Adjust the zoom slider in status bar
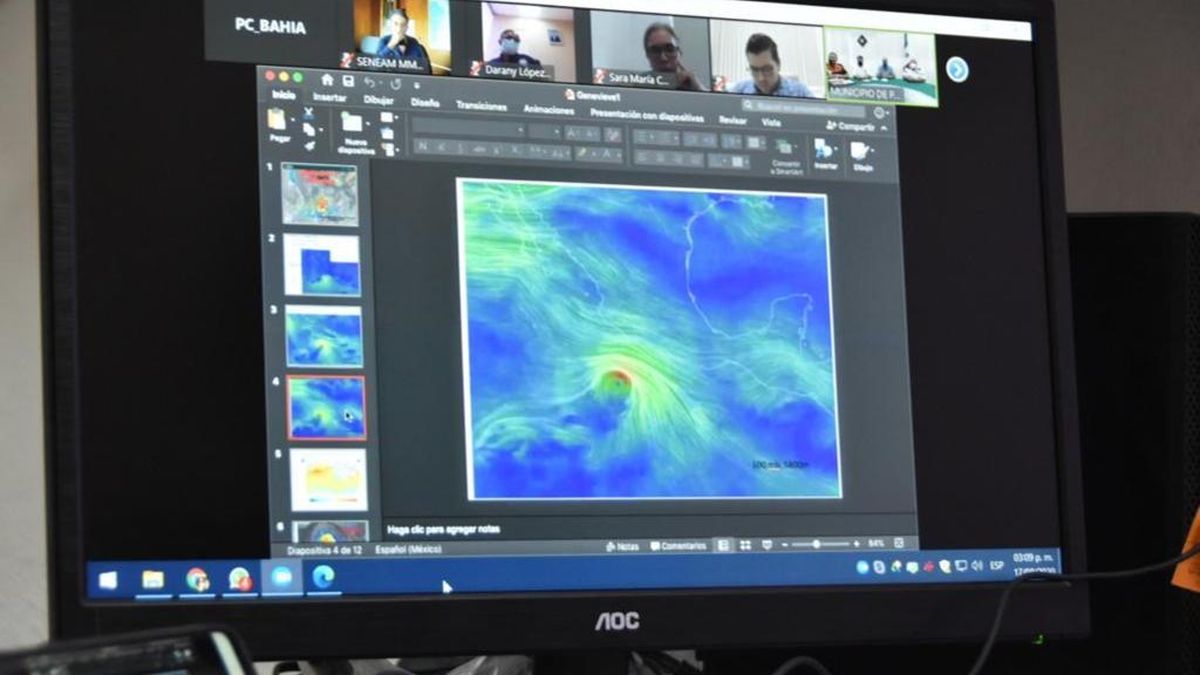The image size is (1200, 675). point(817,544)
